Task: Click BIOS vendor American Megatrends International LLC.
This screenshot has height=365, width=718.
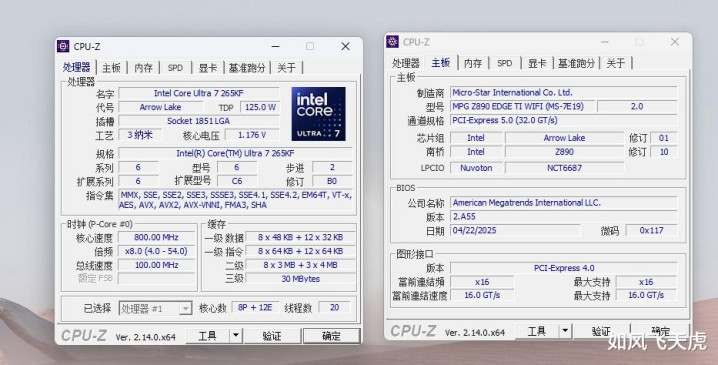Action: pos(564,202)
